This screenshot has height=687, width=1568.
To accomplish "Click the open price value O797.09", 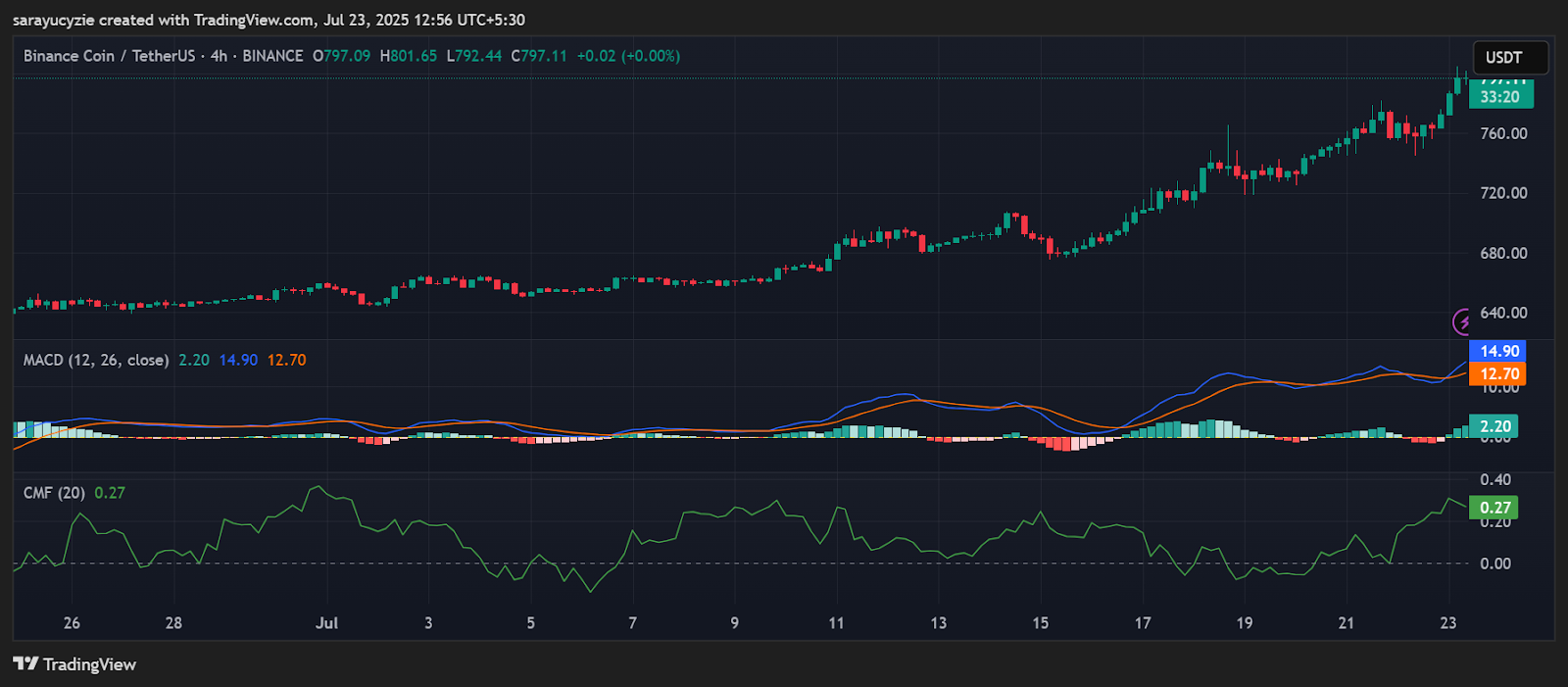I will (x=341, y=56).
